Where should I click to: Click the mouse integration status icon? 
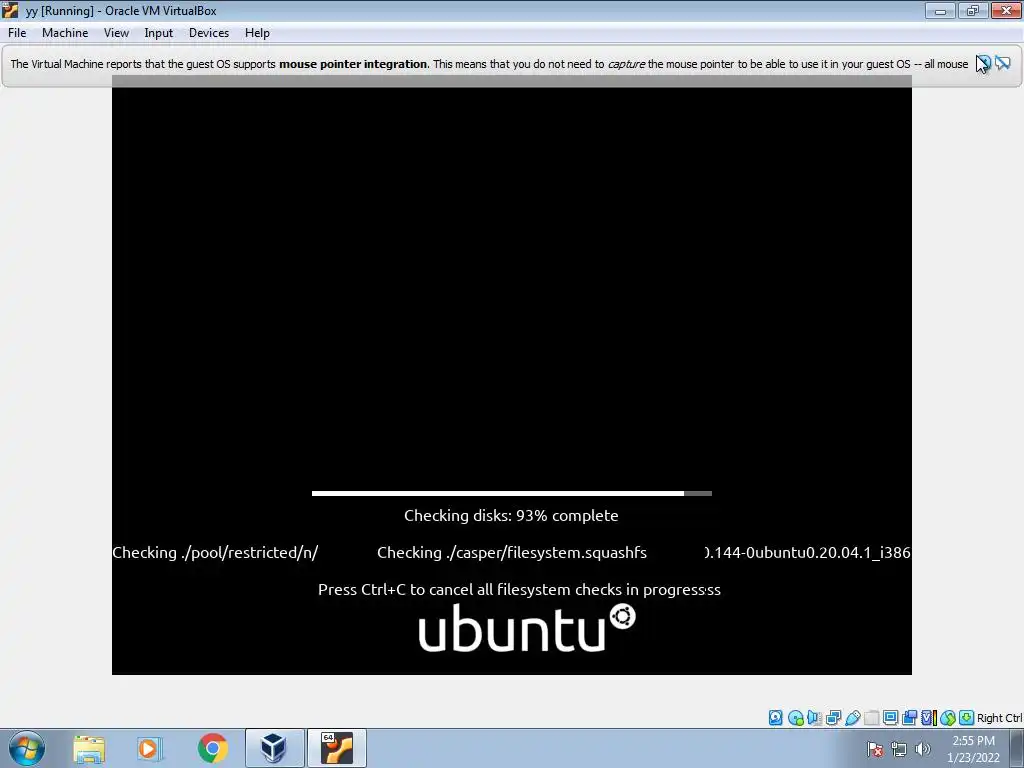947,718
